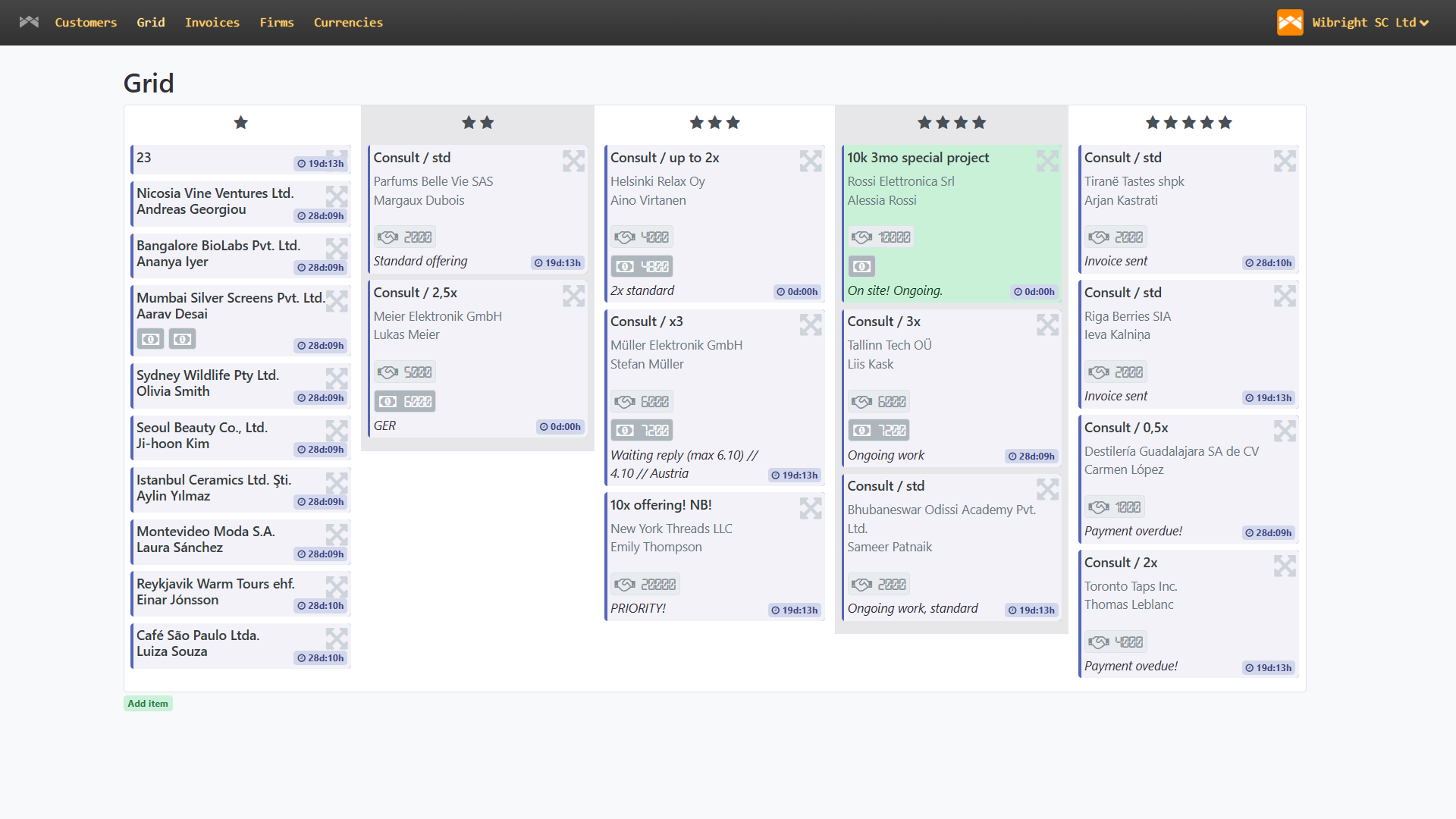Click the 'On site! Ongoing.' note
The width and height of the screenshot is (1456, 819).
(x=895, y=290)
